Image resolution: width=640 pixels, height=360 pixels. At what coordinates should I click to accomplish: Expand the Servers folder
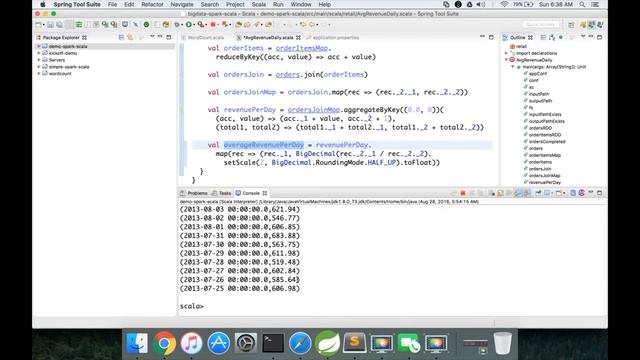(39, 60)
